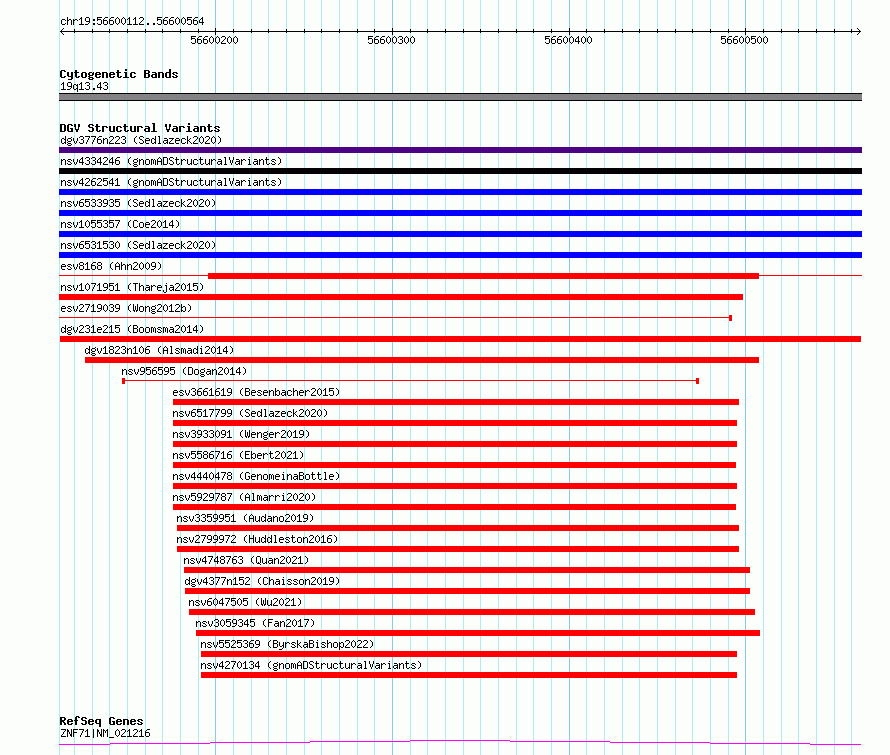
Task: Click the blue nsv6531530 variant bar
Action: [460, 255]
